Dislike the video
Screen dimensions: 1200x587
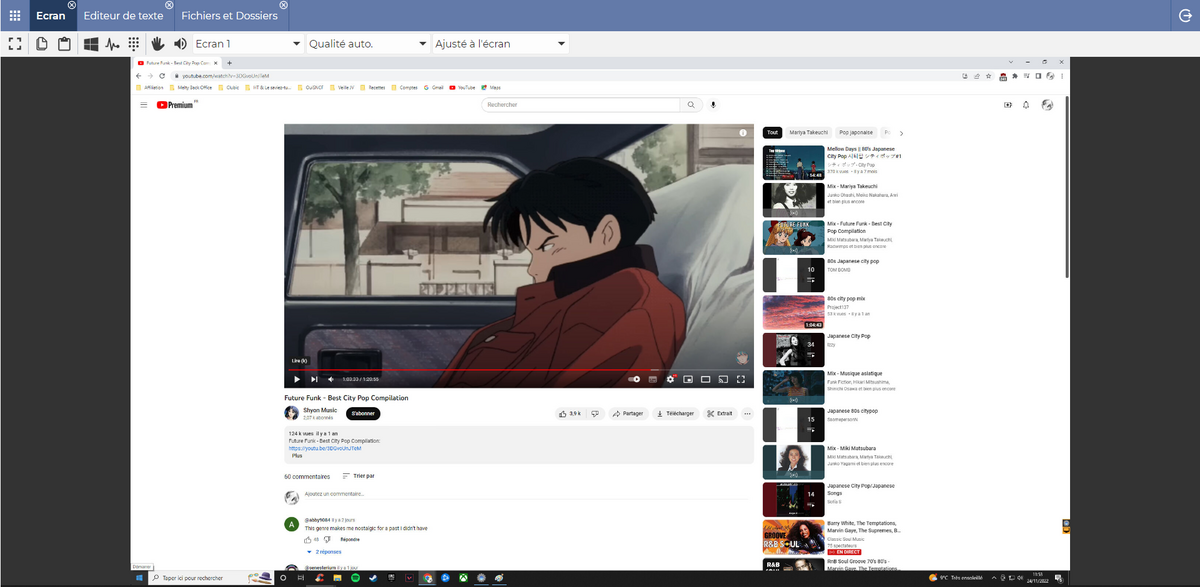(594, 413)
